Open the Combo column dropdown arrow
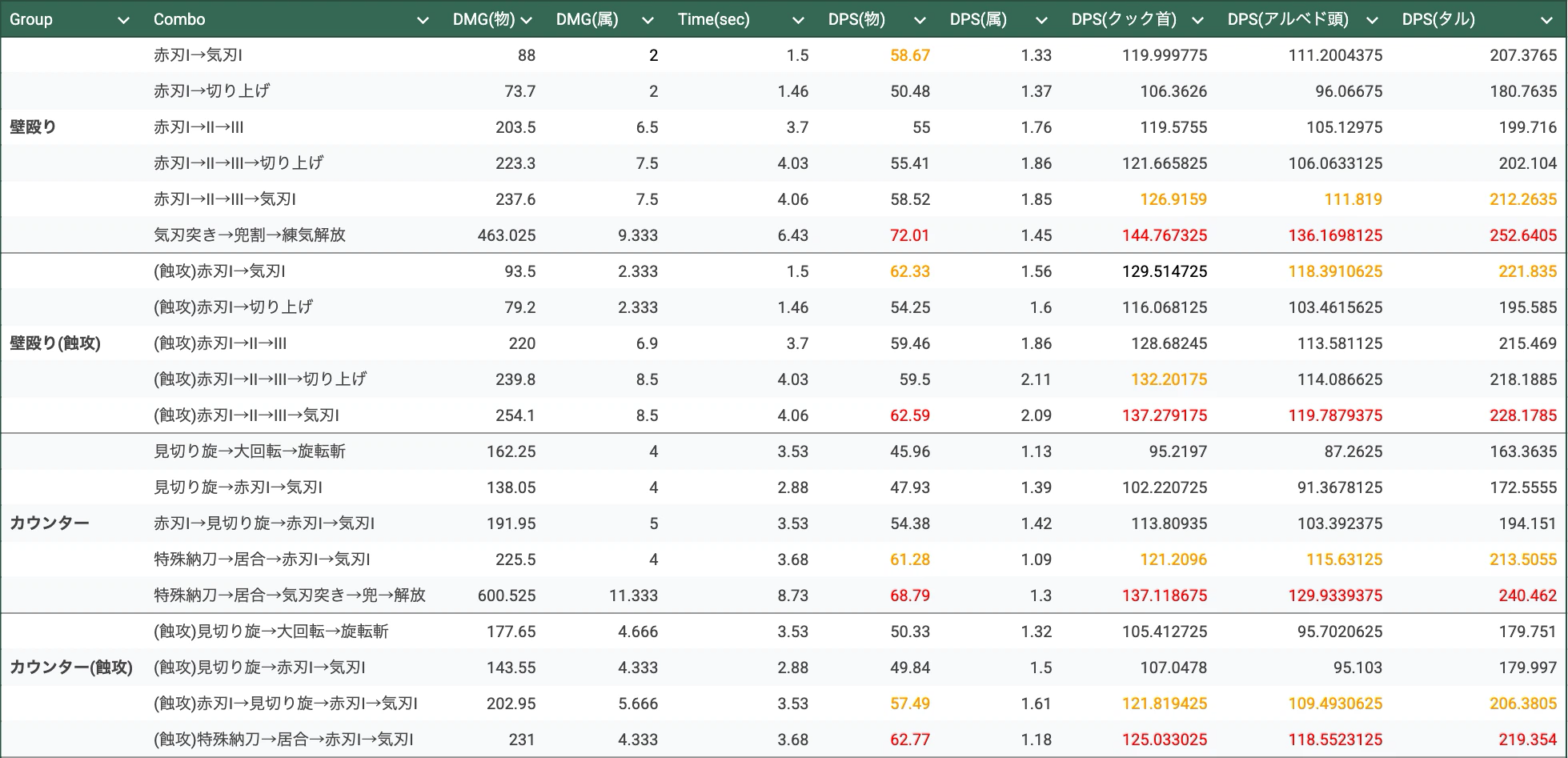 (423, 21)
